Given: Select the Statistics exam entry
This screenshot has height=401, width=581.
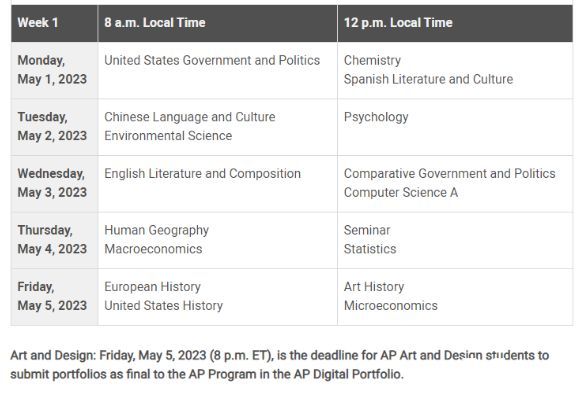Looking at the screenshot, I should [370, 249].
